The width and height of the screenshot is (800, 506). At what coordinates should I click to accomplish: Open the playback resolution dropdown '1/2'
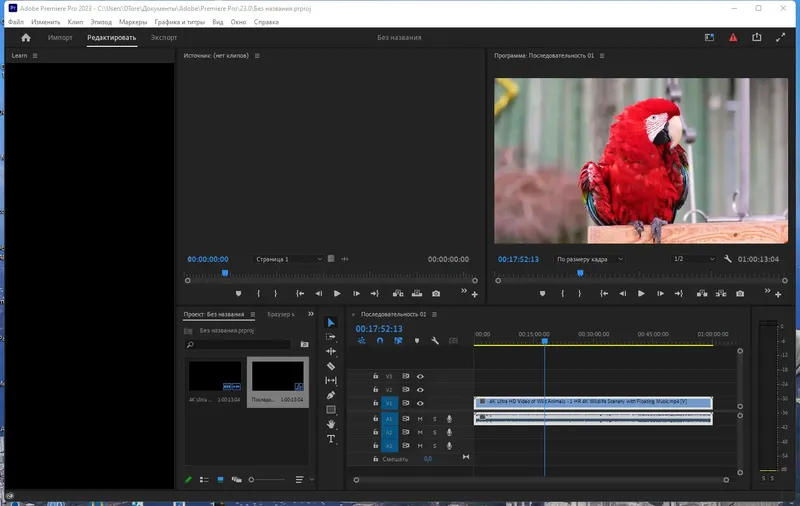coord(692,259)
